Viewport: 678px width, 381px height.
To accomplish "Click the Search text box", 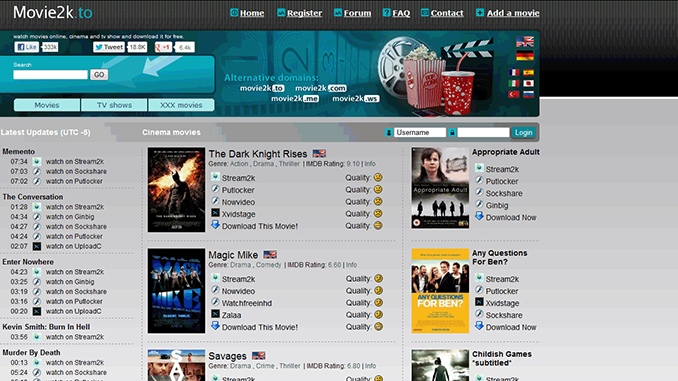I will click(x=51, y=74).
